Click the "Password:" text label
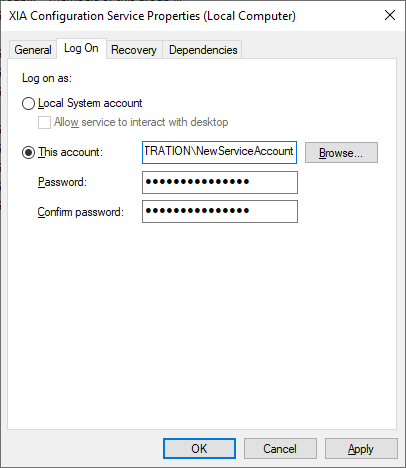The image size is (406, 468). (x=62, y=182)
